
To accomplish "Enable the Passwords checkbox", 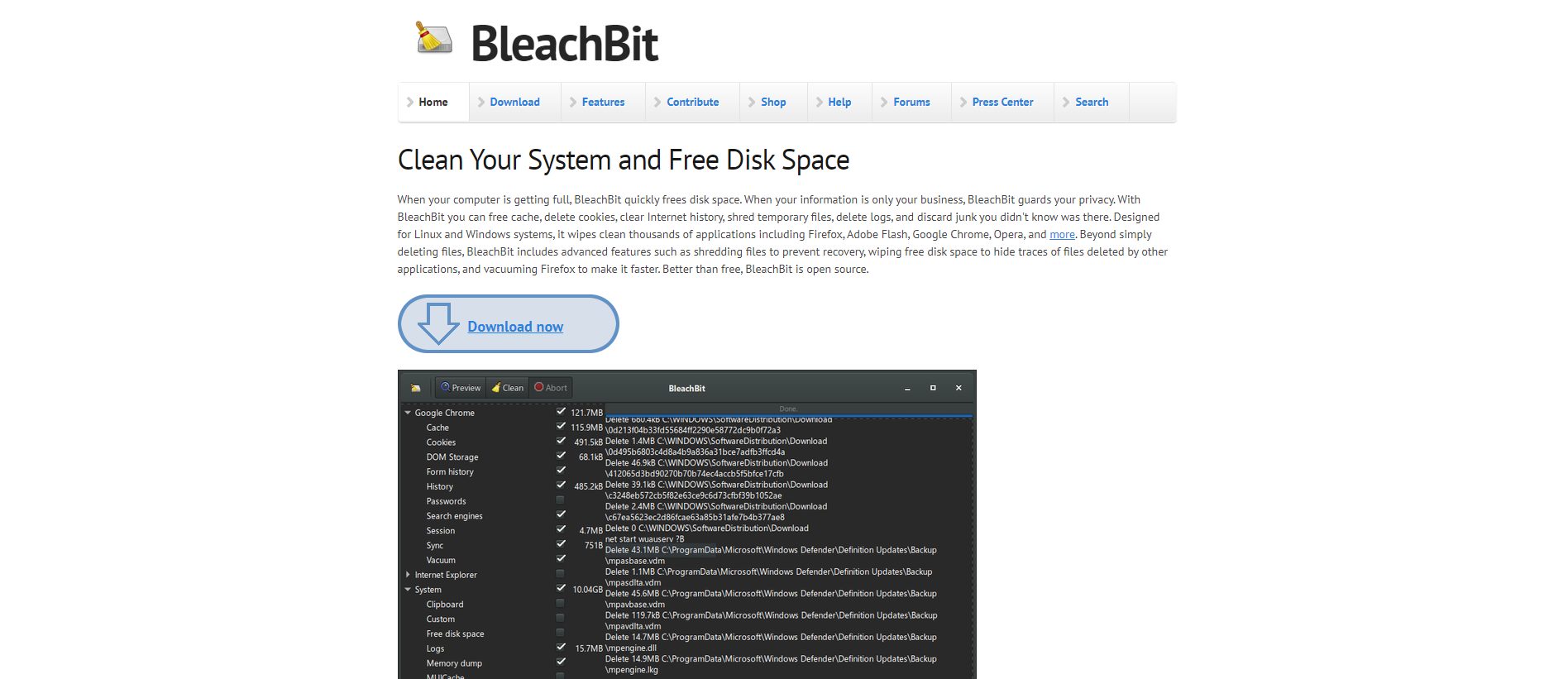I will (561, 500).
